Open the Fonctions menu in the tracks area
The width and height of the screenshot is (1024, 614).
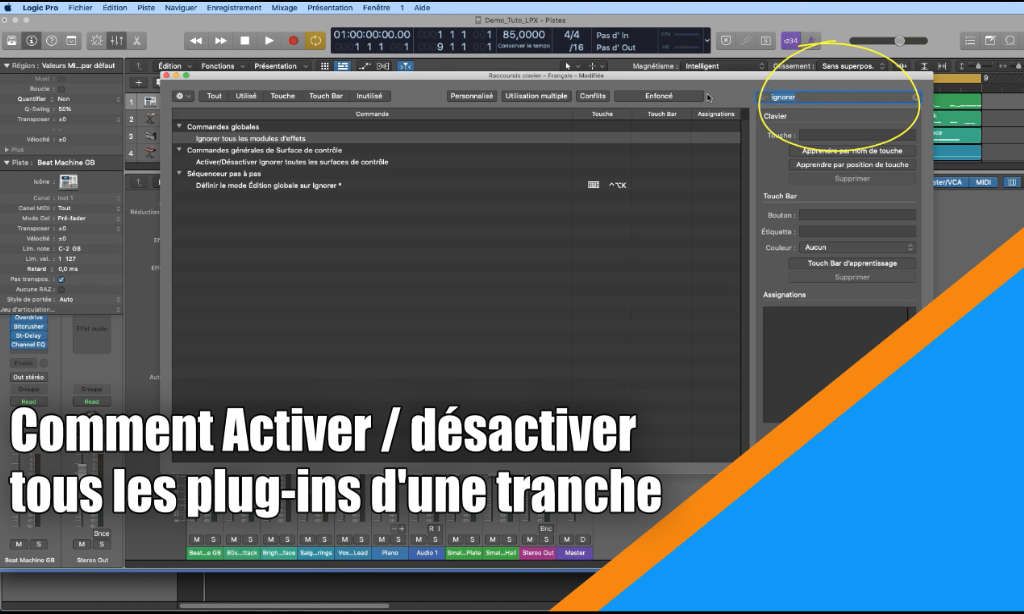[222, 66]
